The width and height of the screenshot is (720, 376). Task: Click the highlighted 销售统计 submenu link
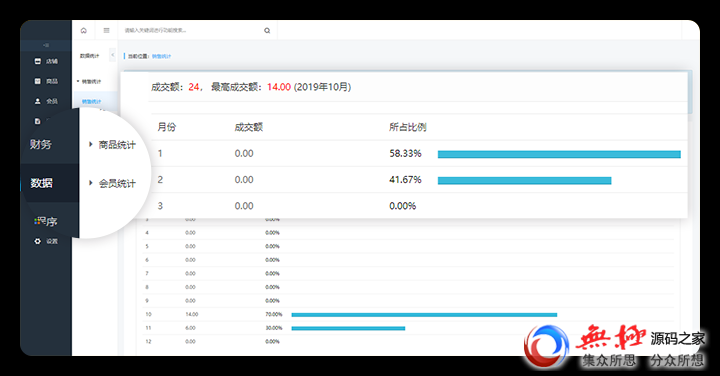(x=91, y=101)
